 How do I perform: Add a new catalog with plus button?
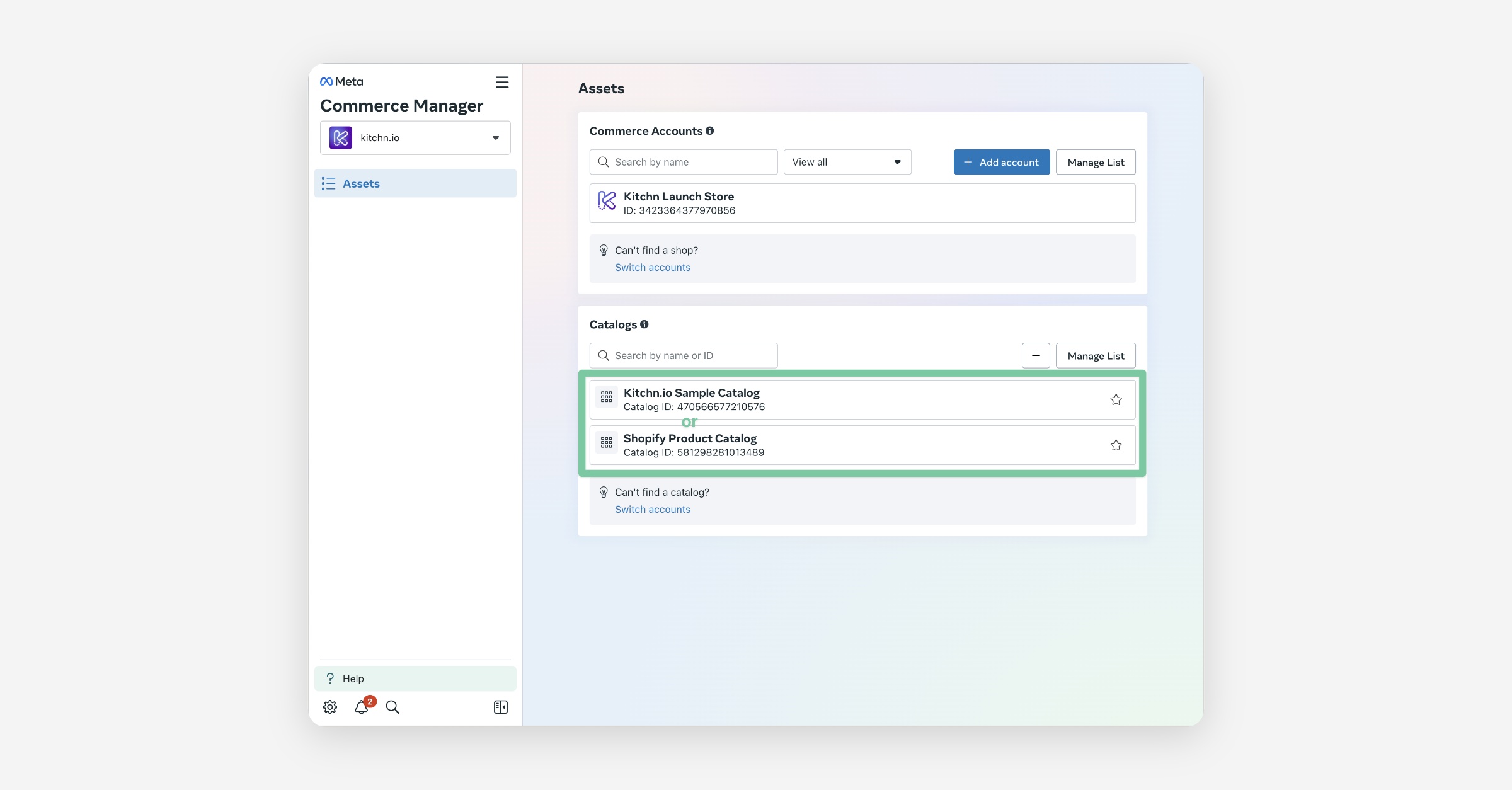[1035, 355]
